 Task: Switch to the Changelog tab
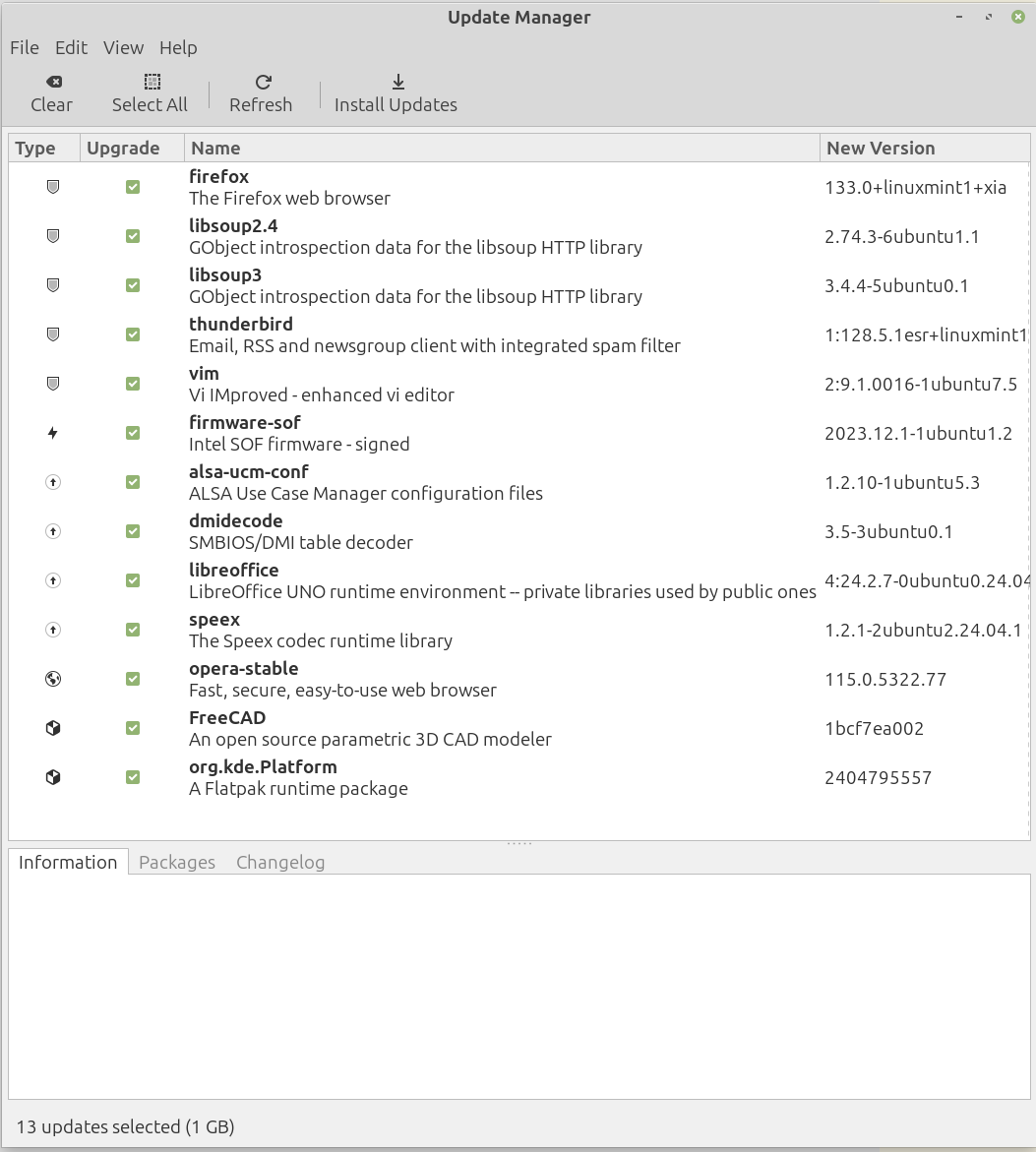[x=280, y=862]
